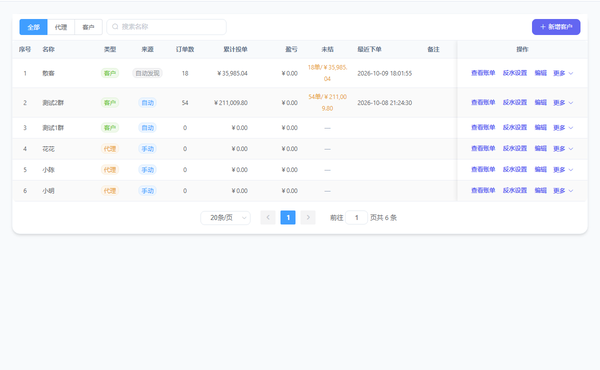The height and width of the screenshot is (370, 600).
Task: Click the 前往 page number input
Action: (x=356, y=218)
